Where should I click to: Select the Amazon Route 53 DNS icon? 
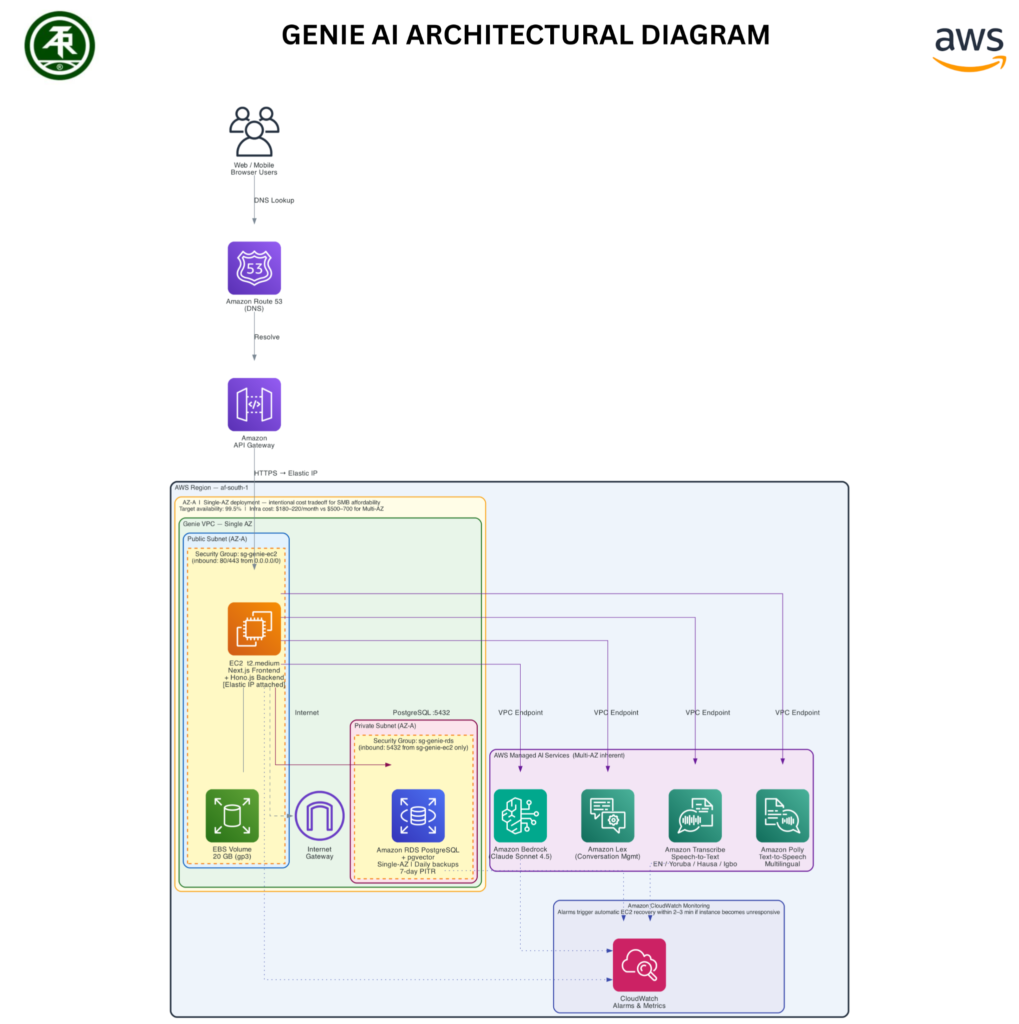[x=254, y=268]
